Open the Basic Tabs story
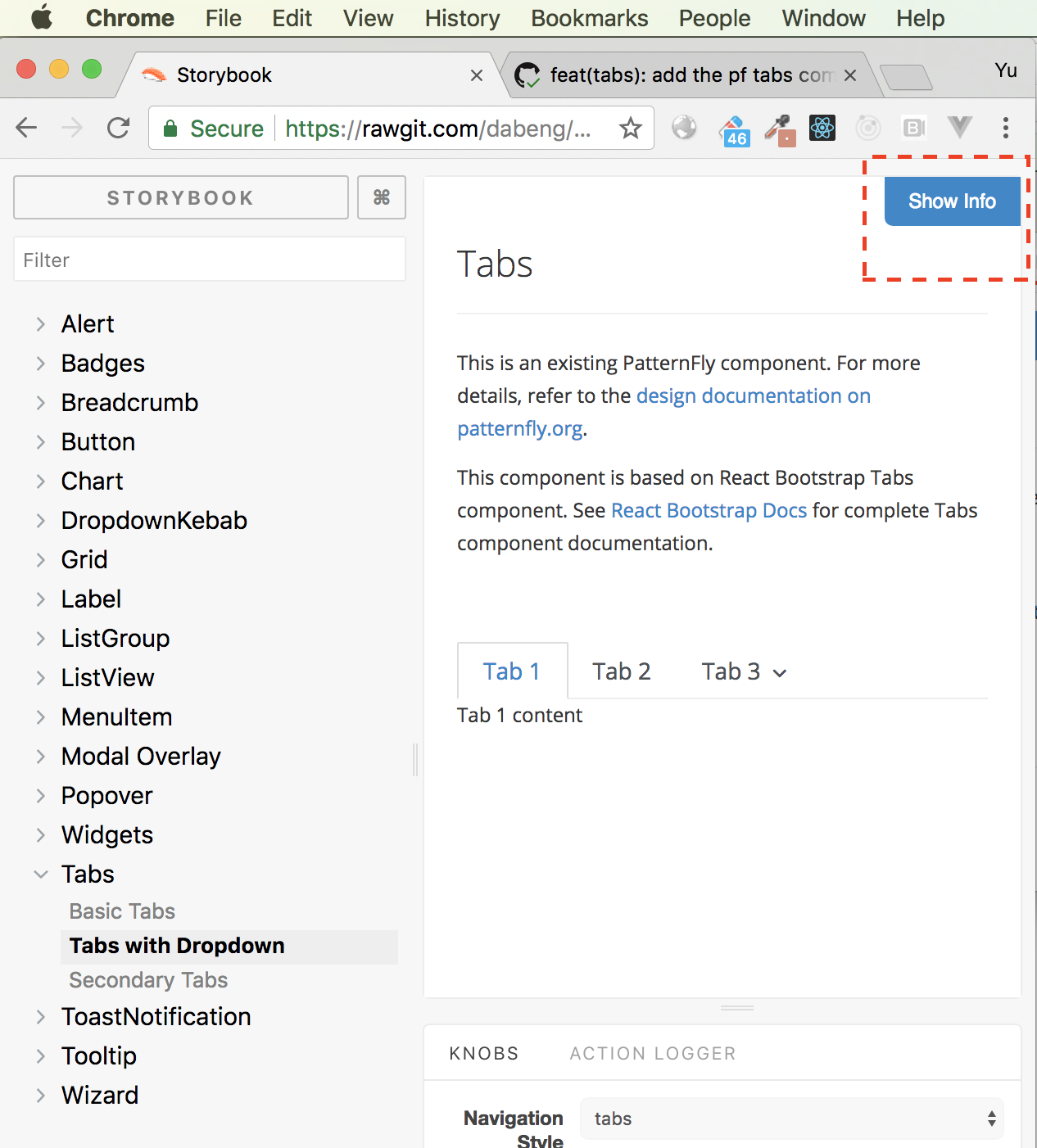Screen dimensions: 1037x1148 tap(122, 911)
